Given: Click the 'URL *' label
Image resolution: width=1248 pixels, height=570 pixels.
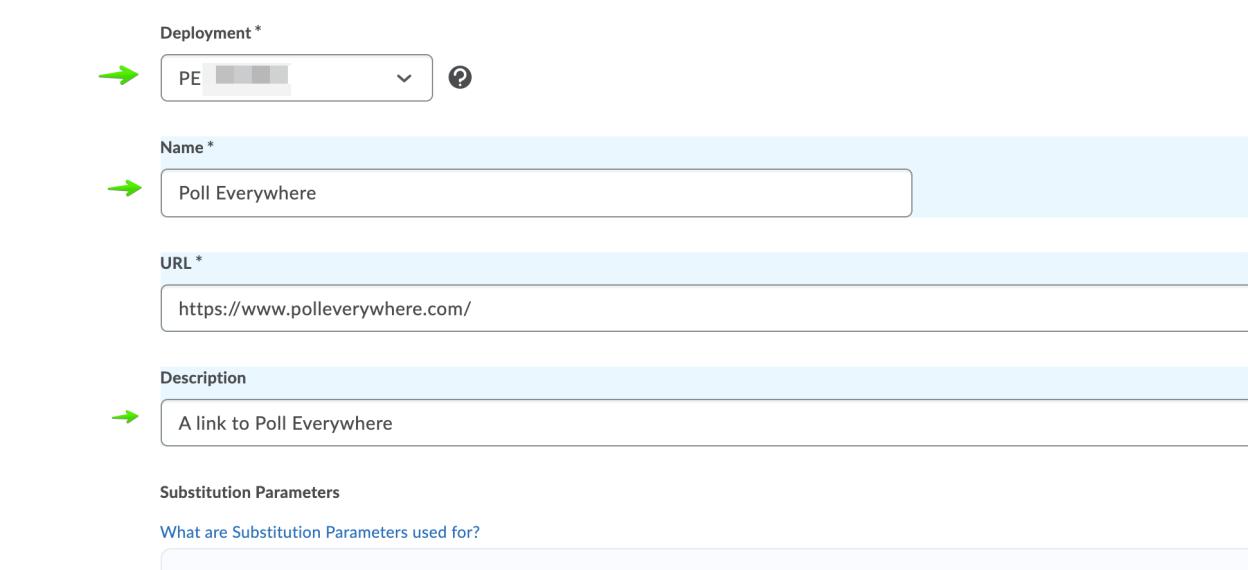Looking at the screenshot, I should (x=182, y=263).
